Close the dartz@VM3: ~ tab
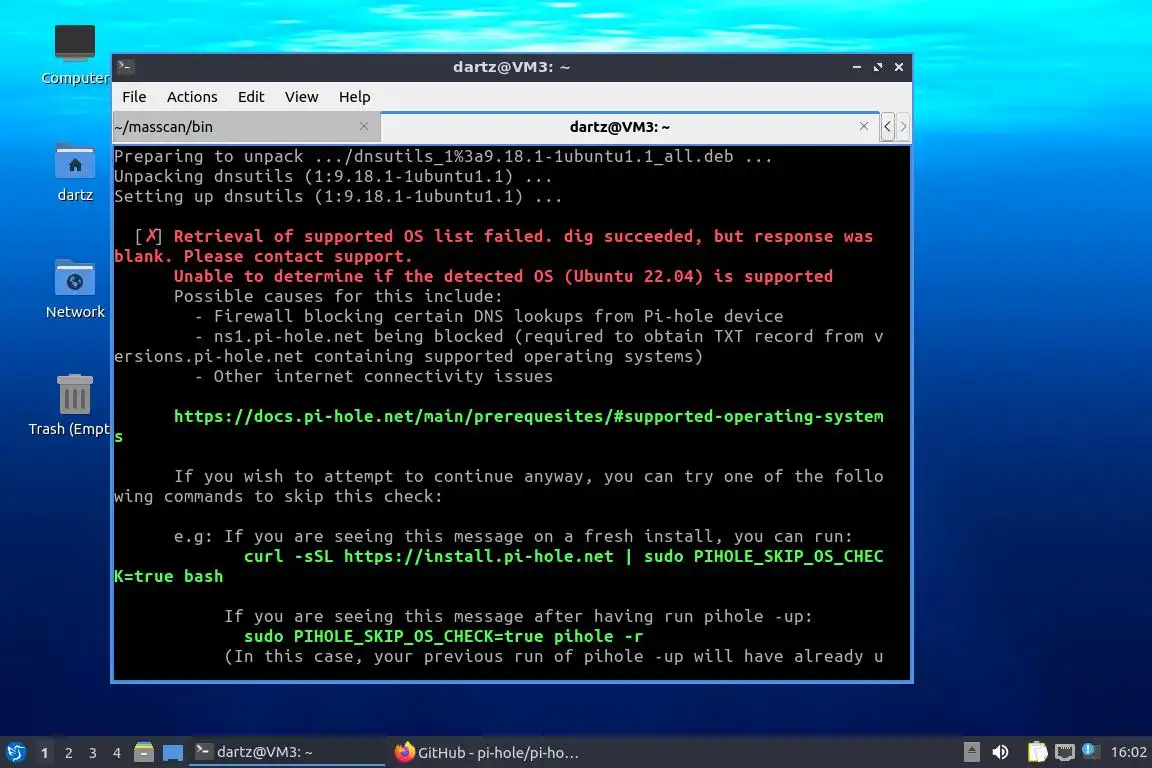The height and width of the screenshot is (768, 1152). point(864,126)
